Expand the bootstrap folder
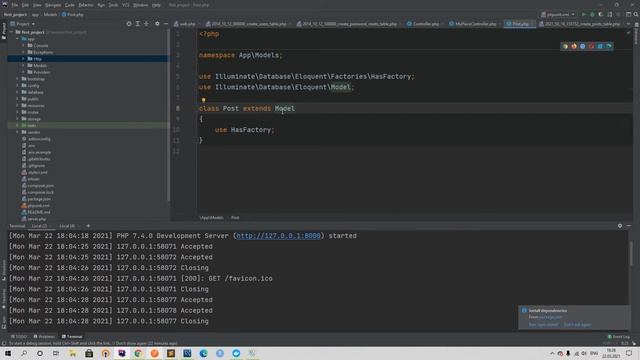 (18, 79)
